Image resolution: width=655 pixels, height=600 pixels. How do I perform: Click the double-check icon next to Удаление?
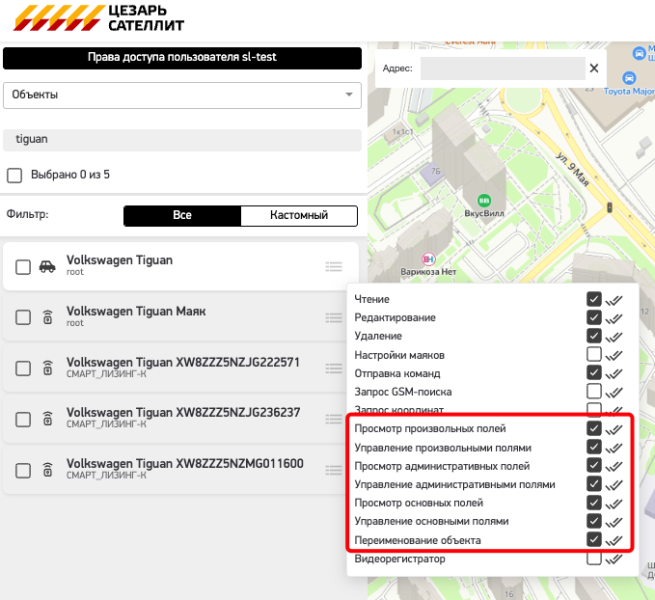point(614,336)
